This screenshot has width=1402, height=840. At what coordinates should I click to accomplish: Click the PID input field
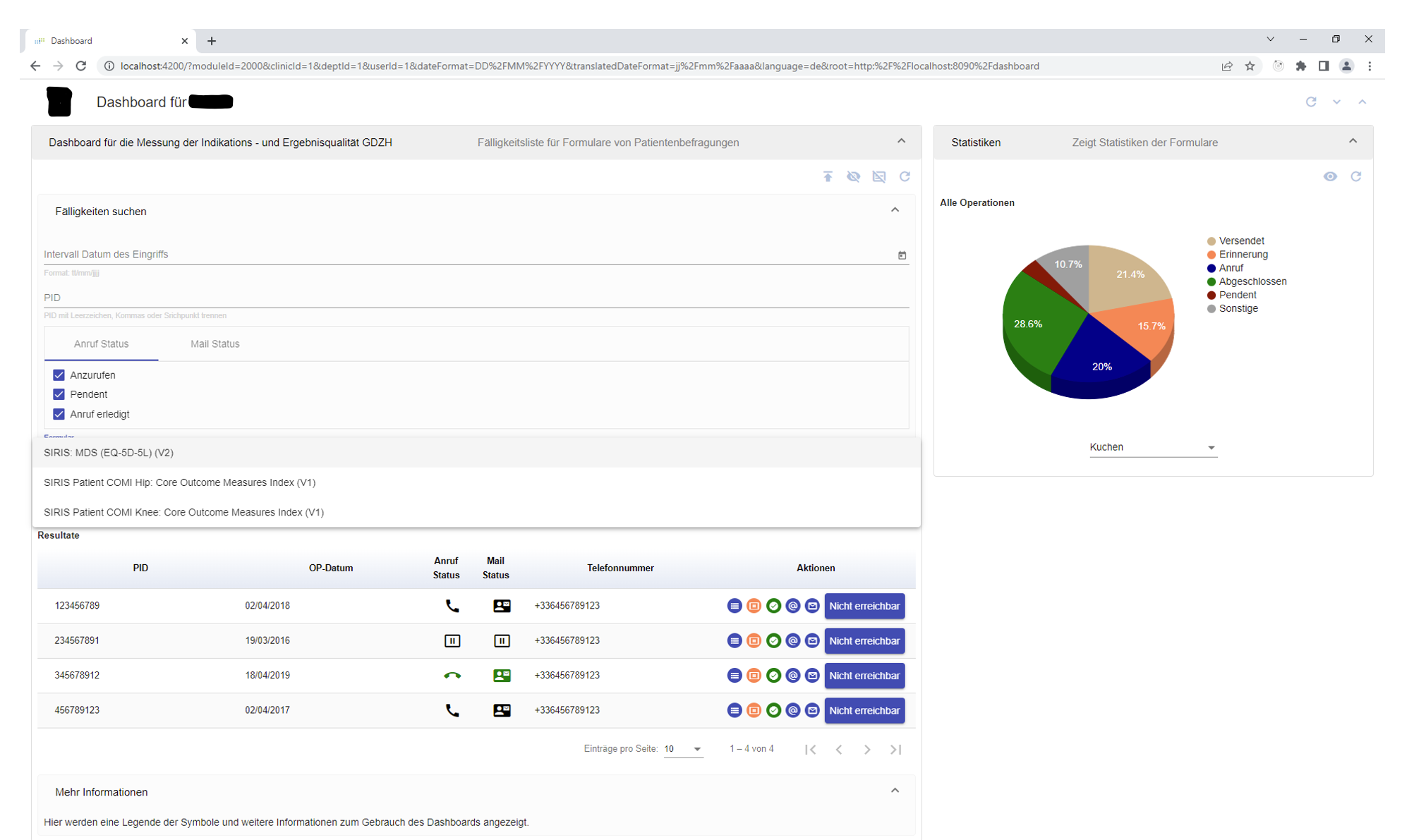[476, 298]
